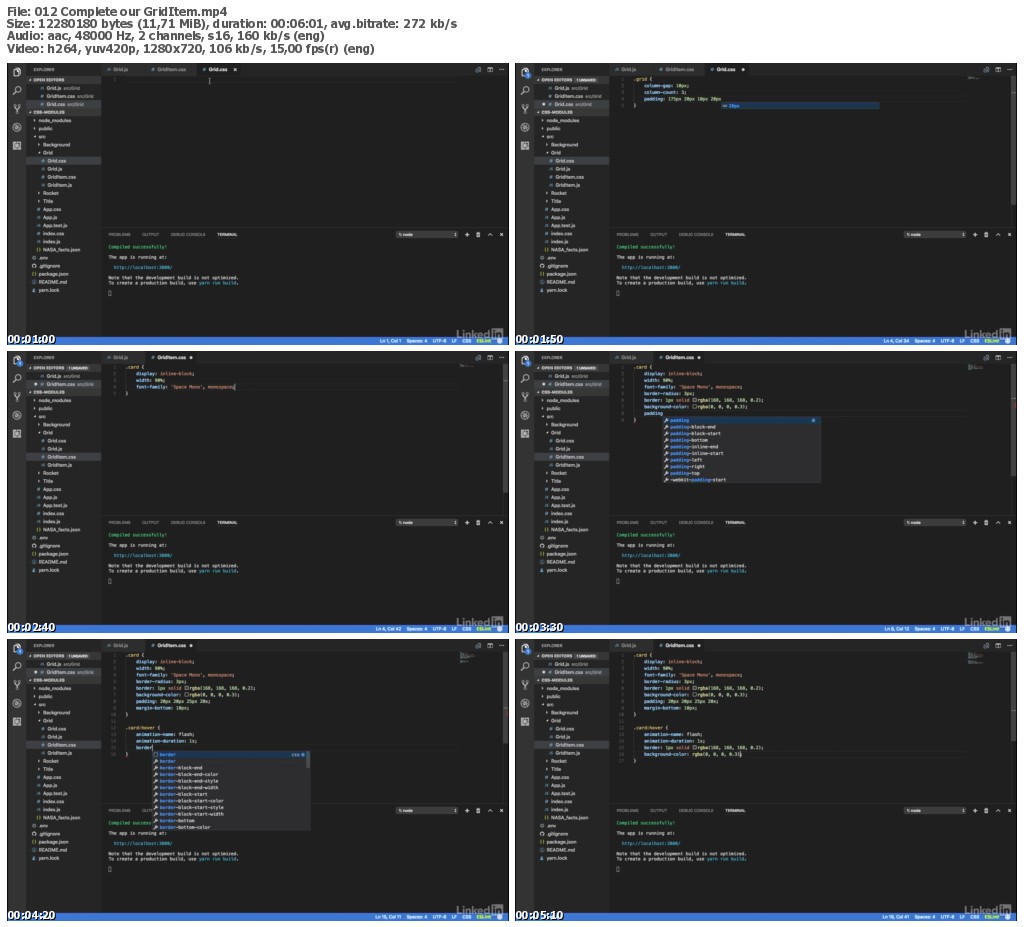Open Search icon in 00:01:00 frame
This screenshot has height=927, width=1024.
tap(17, 90)
